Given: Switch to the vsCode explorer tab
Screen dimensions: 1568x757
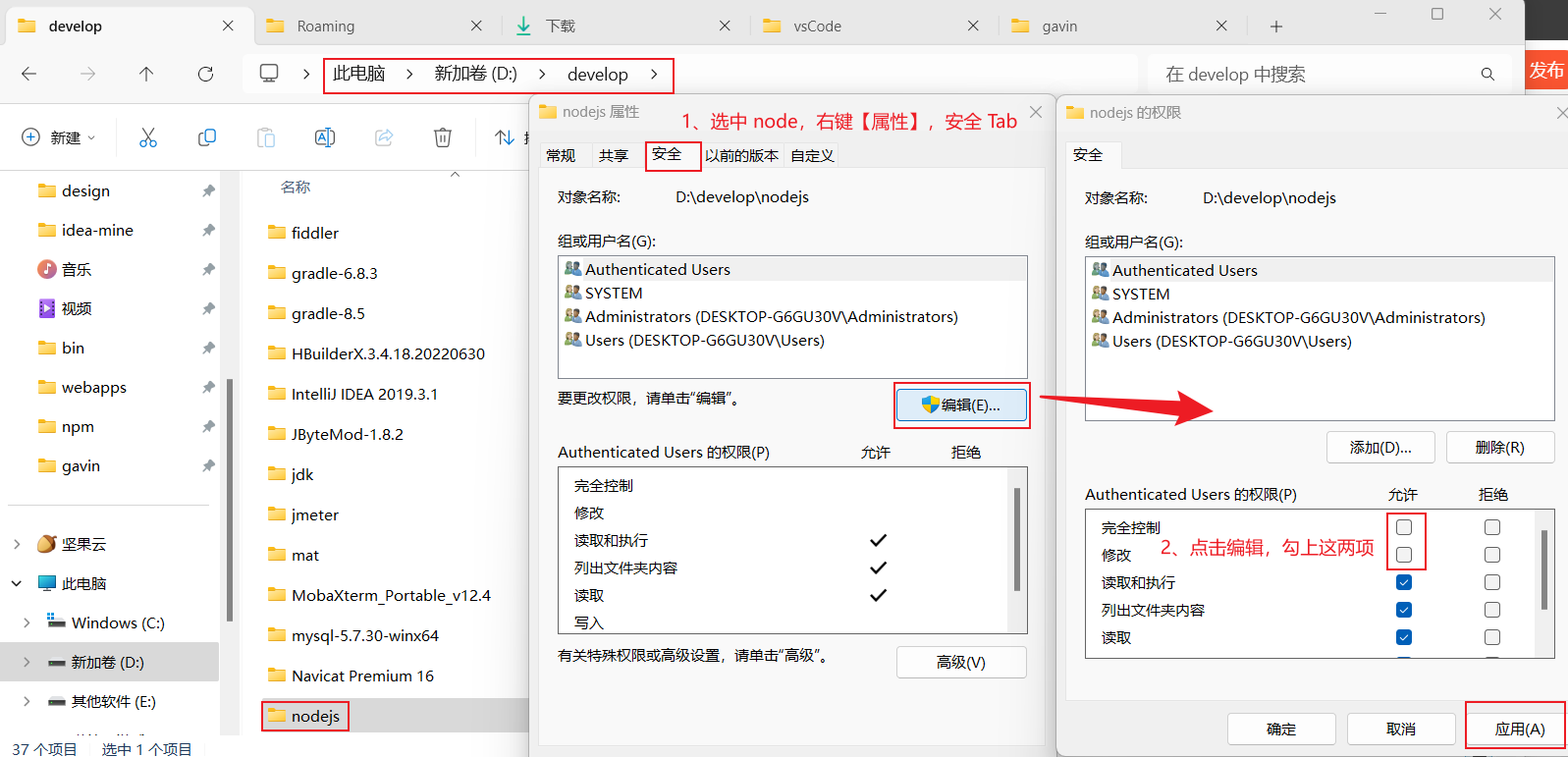Looking at the screenshot, I should pyautogui.click(x=817, y=27).
